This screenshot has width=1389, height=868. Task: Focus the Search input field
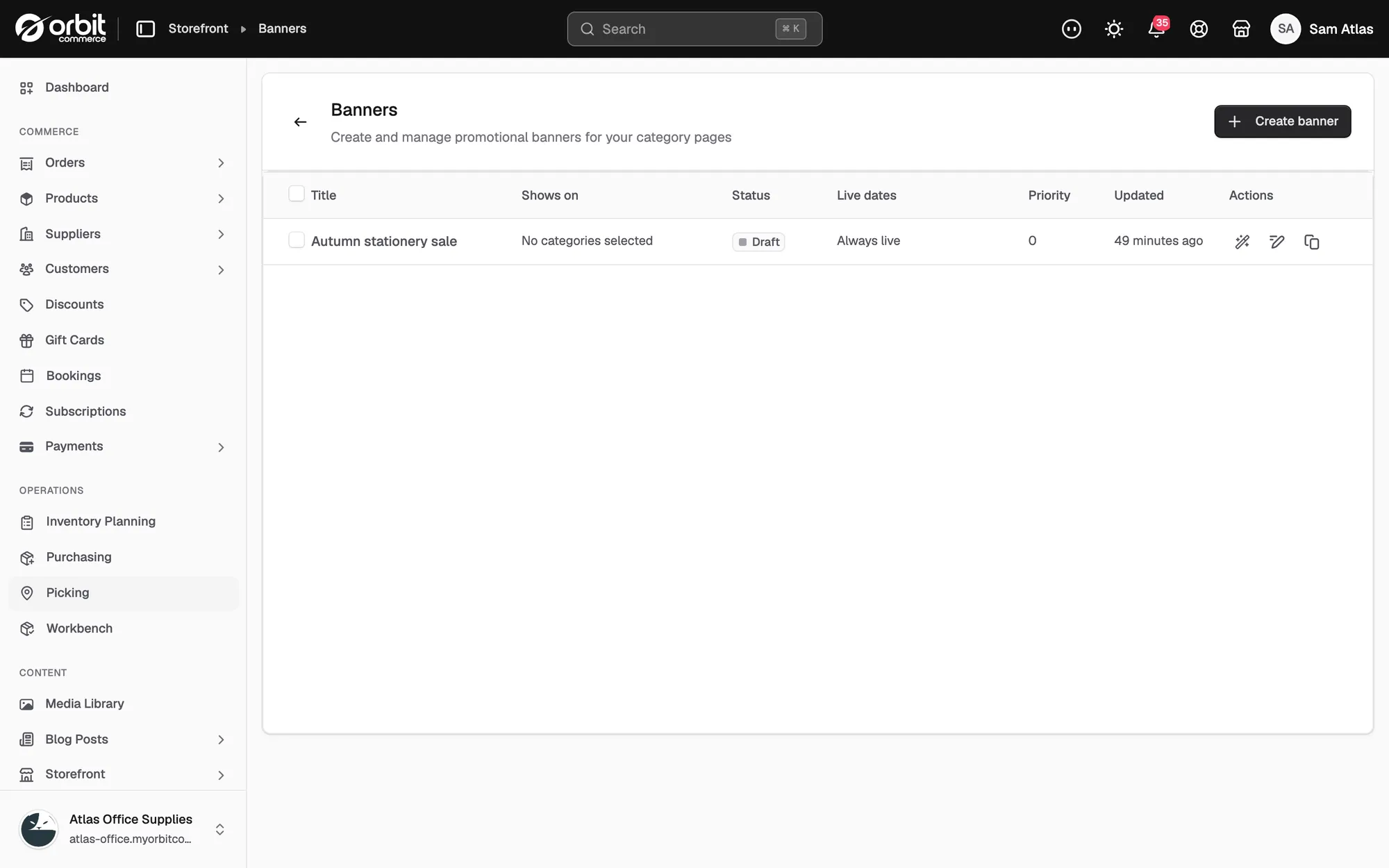694,29
